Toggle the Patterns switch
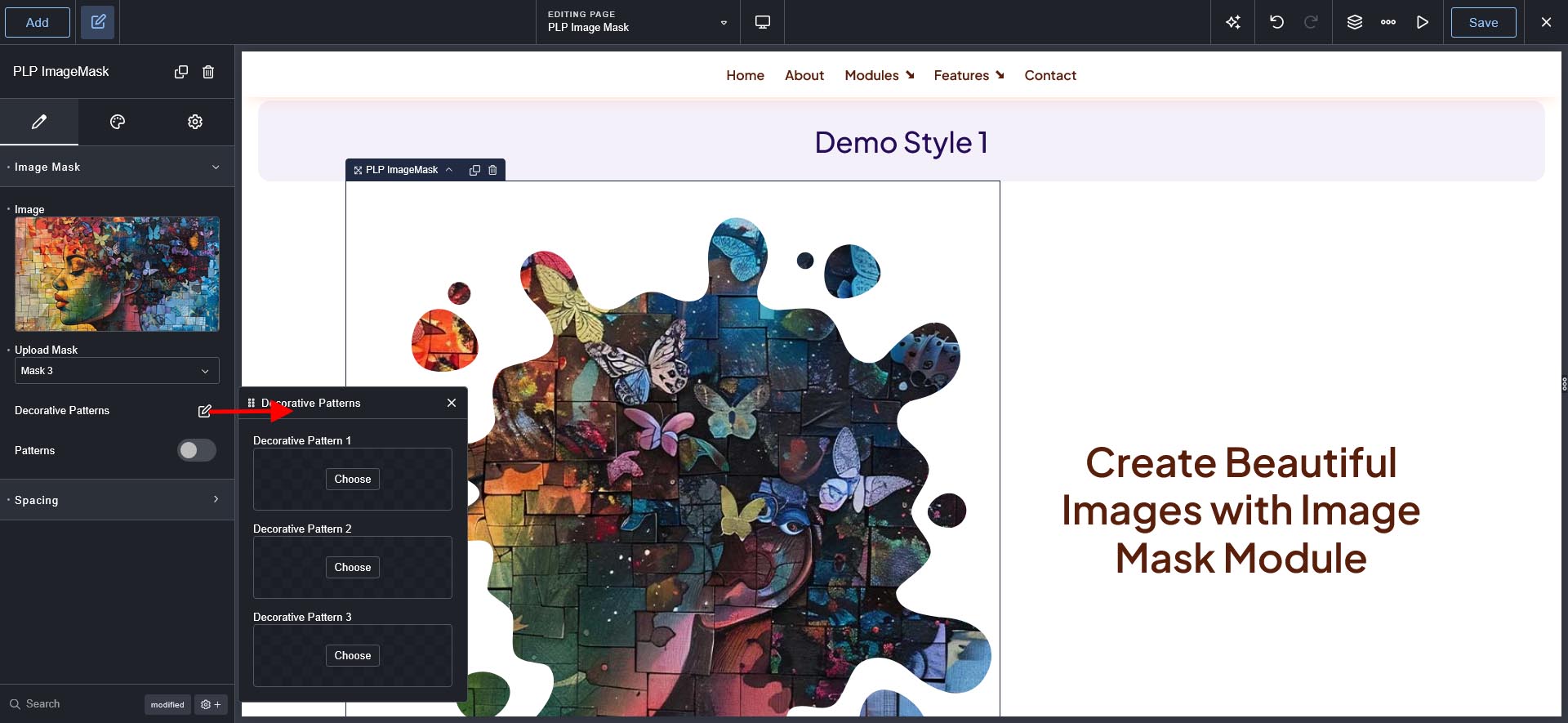This screenshot has width=1568, height=723. click(197, 450)
